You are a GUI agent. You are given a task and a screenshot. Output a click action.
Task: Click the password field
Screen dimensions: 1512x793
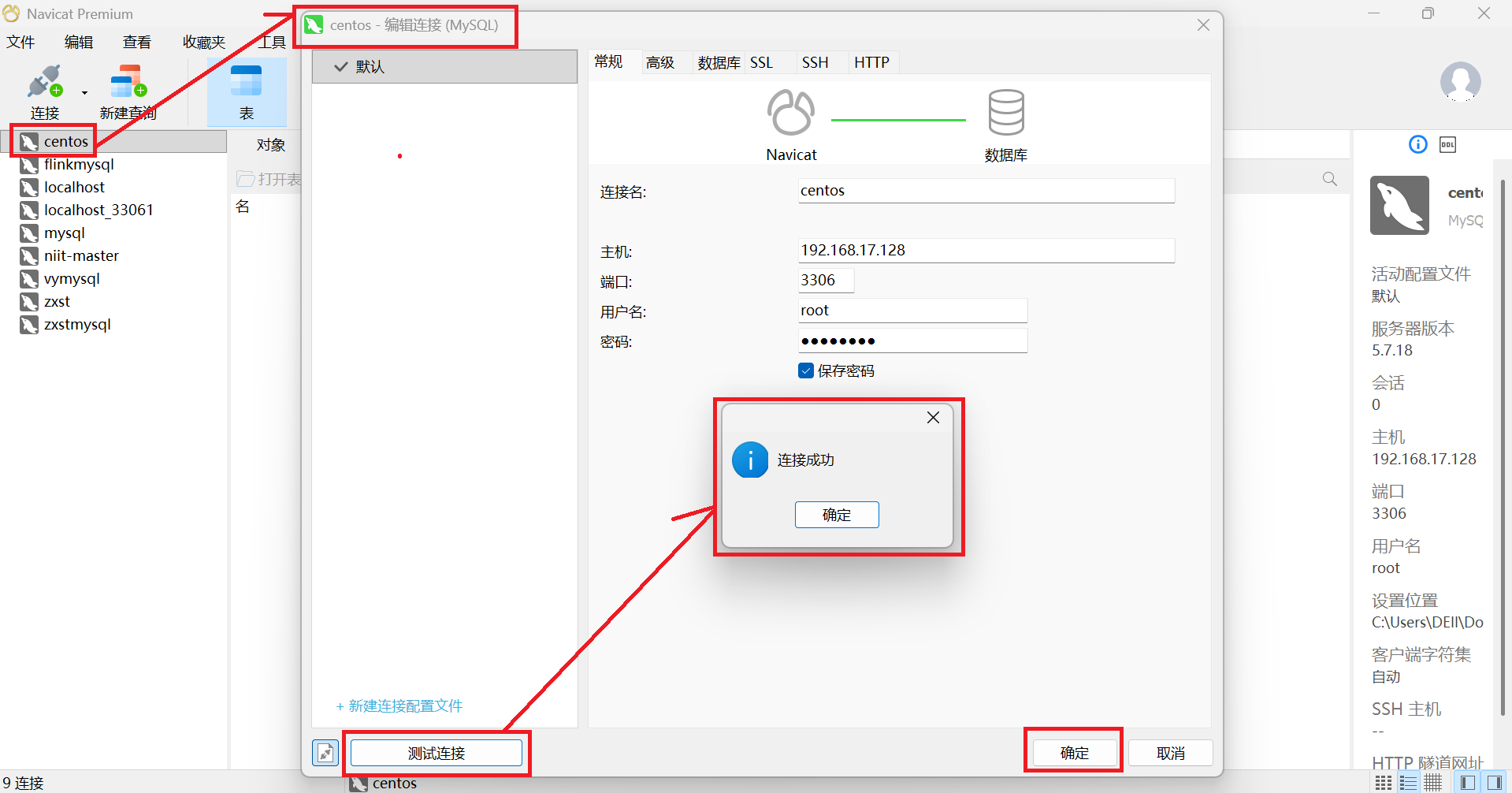pyautogui.click(x=912, y=341)
